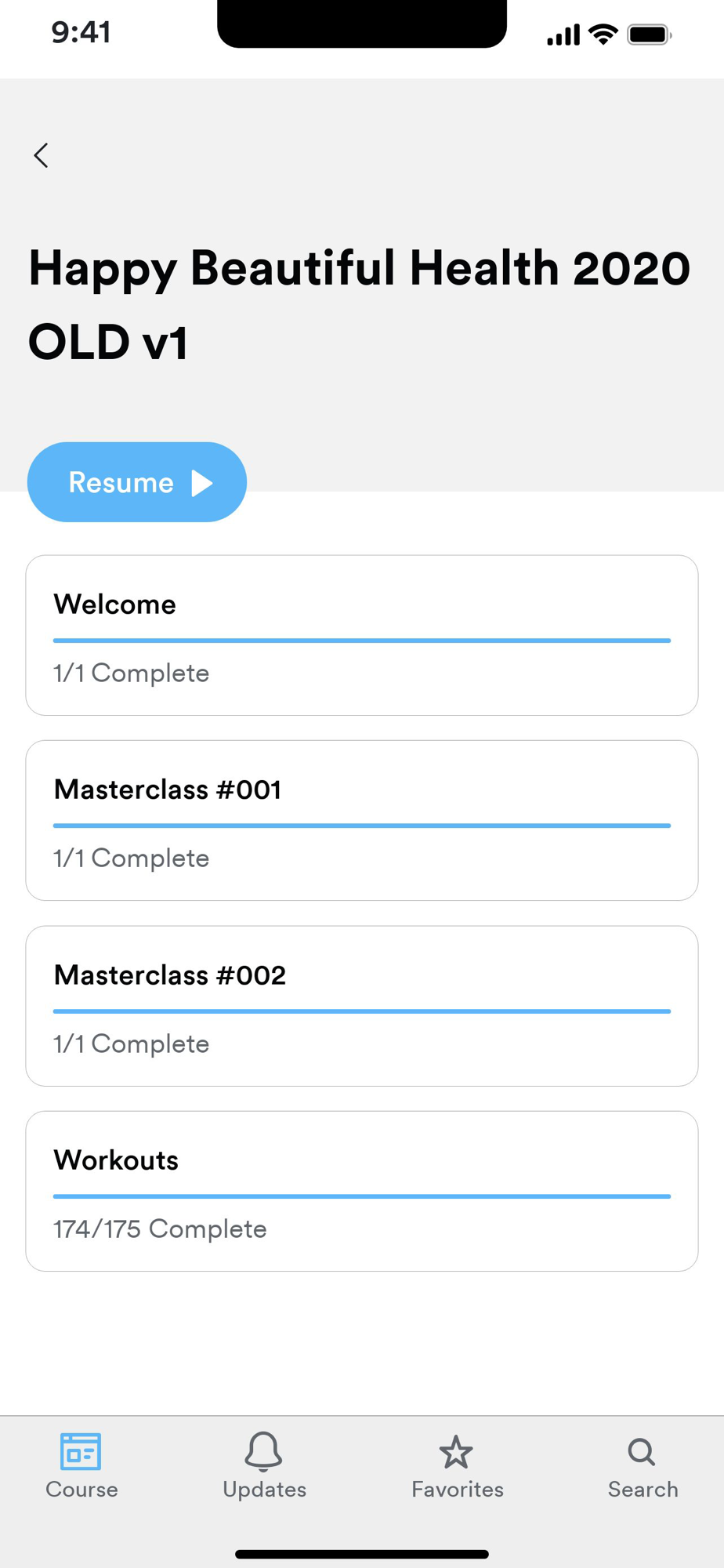Tap the Favorites star icon
724x1568 pixels.
pos(456,1453)
